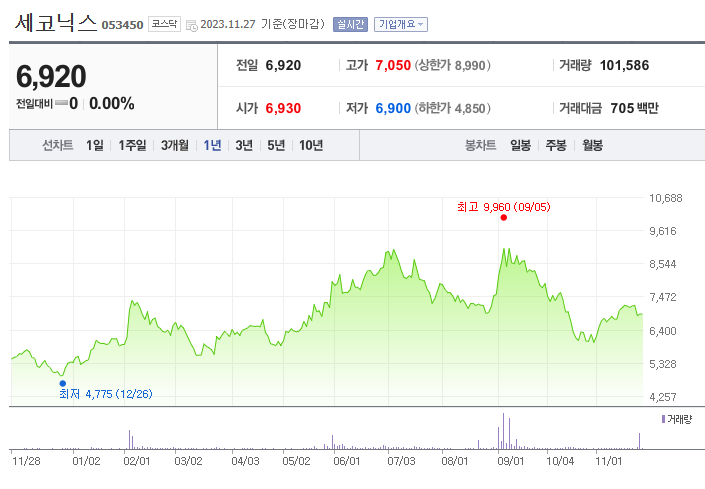This screenshot has width=705, height=489.
Task: Click the calendar clock icon beside the date
Action: coord(192,26)
